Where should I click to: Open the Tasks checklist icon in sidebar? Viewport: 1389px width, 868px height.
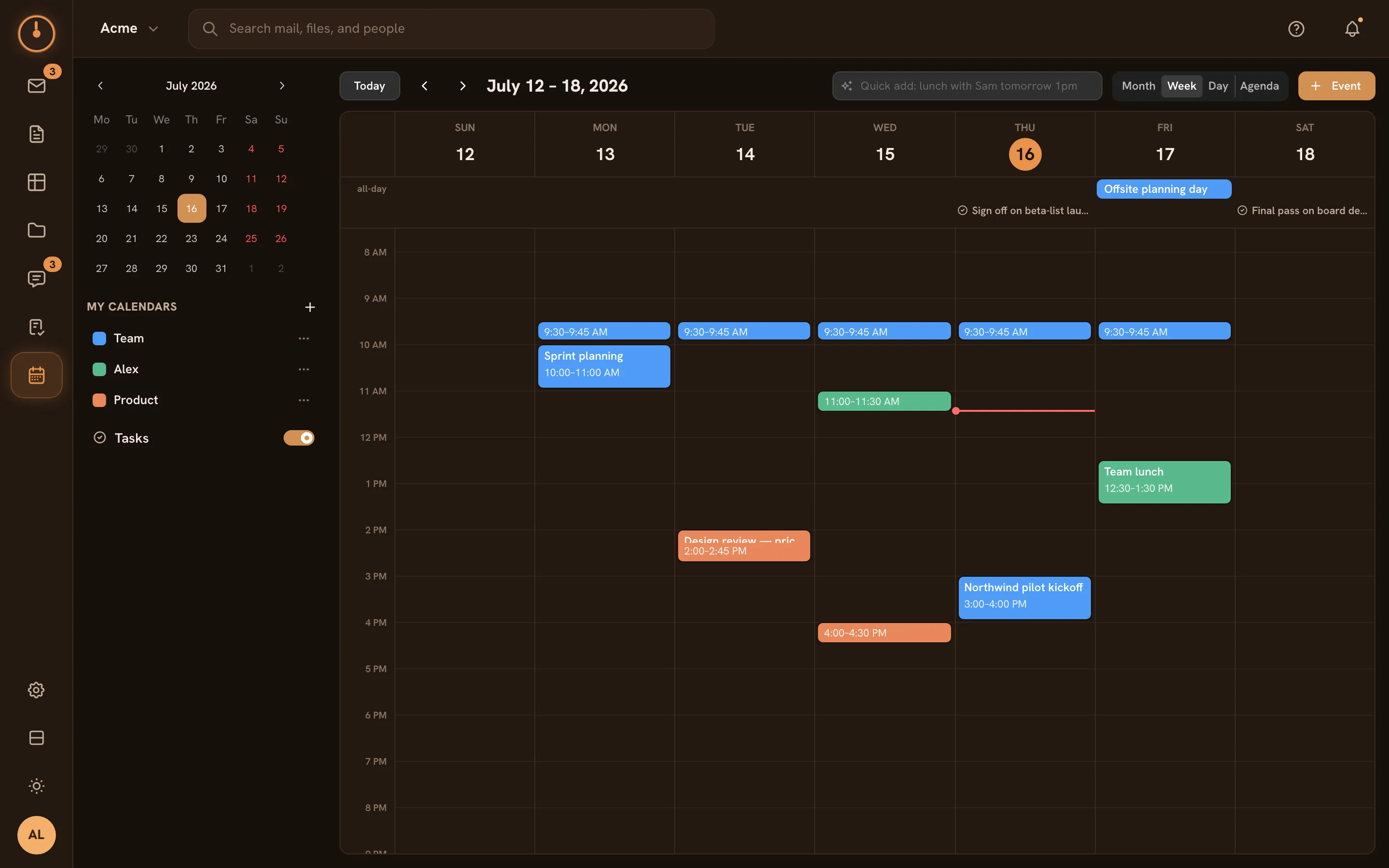click(36, 327)
